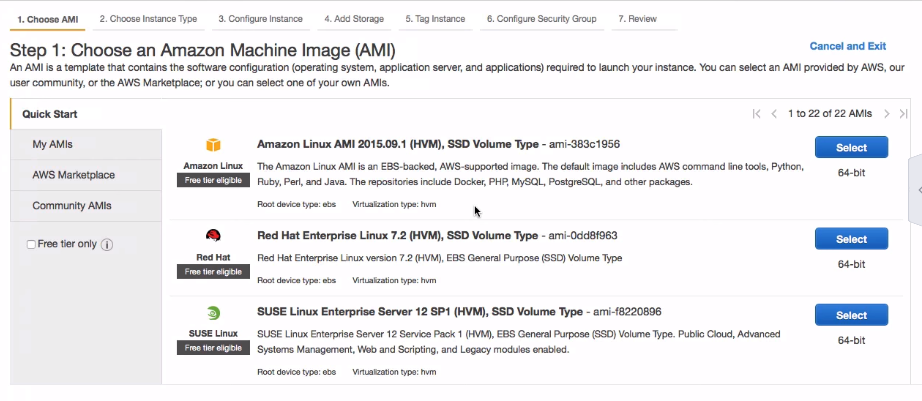The height and width of the screenshot is (401, 922).
Task: Click the 1 to 22 of 22 AMIs text
Action: pos(830,113)
